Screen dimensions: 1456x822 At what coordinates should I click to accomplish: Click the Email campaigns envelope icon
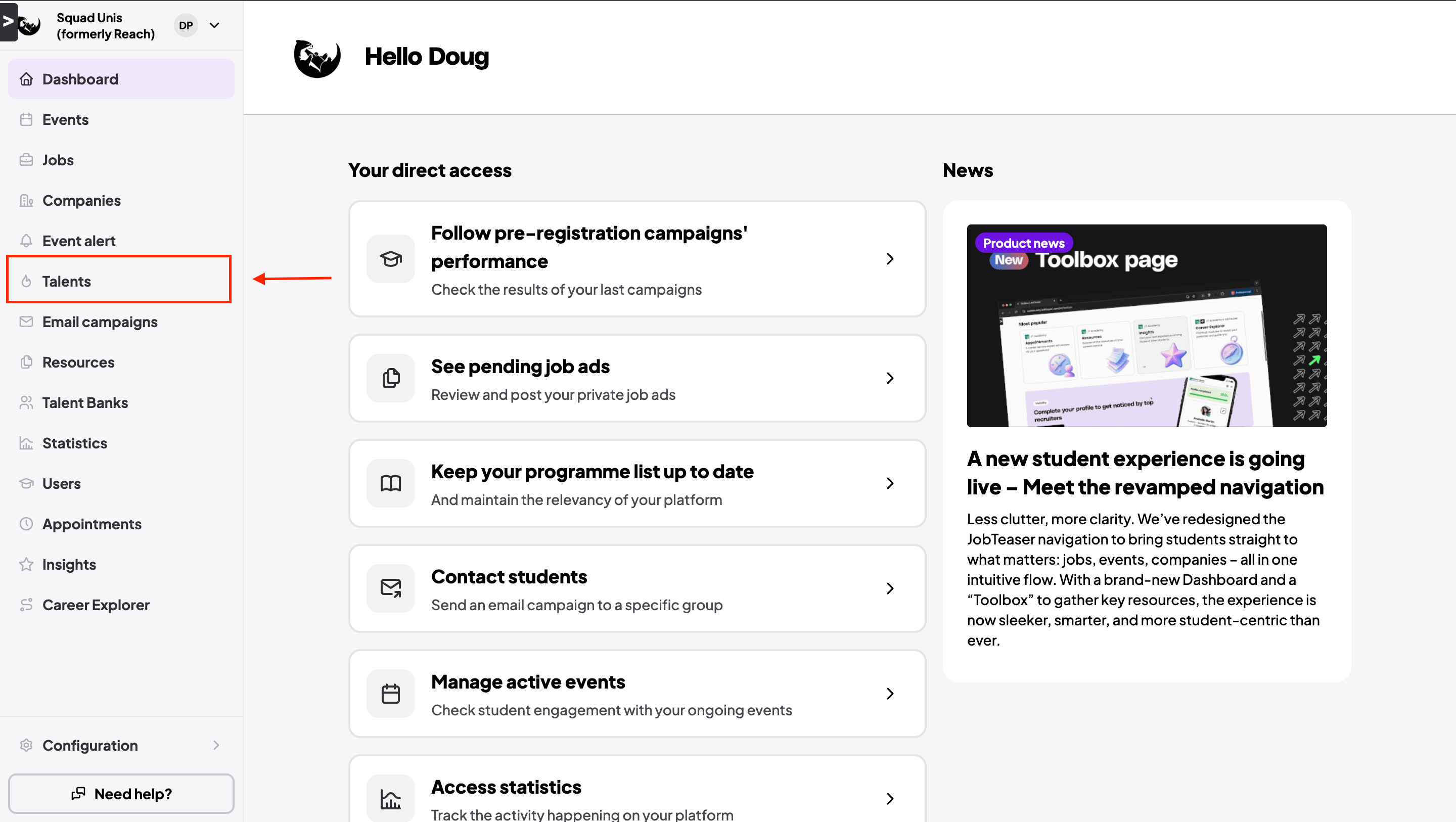pos(26,322)
